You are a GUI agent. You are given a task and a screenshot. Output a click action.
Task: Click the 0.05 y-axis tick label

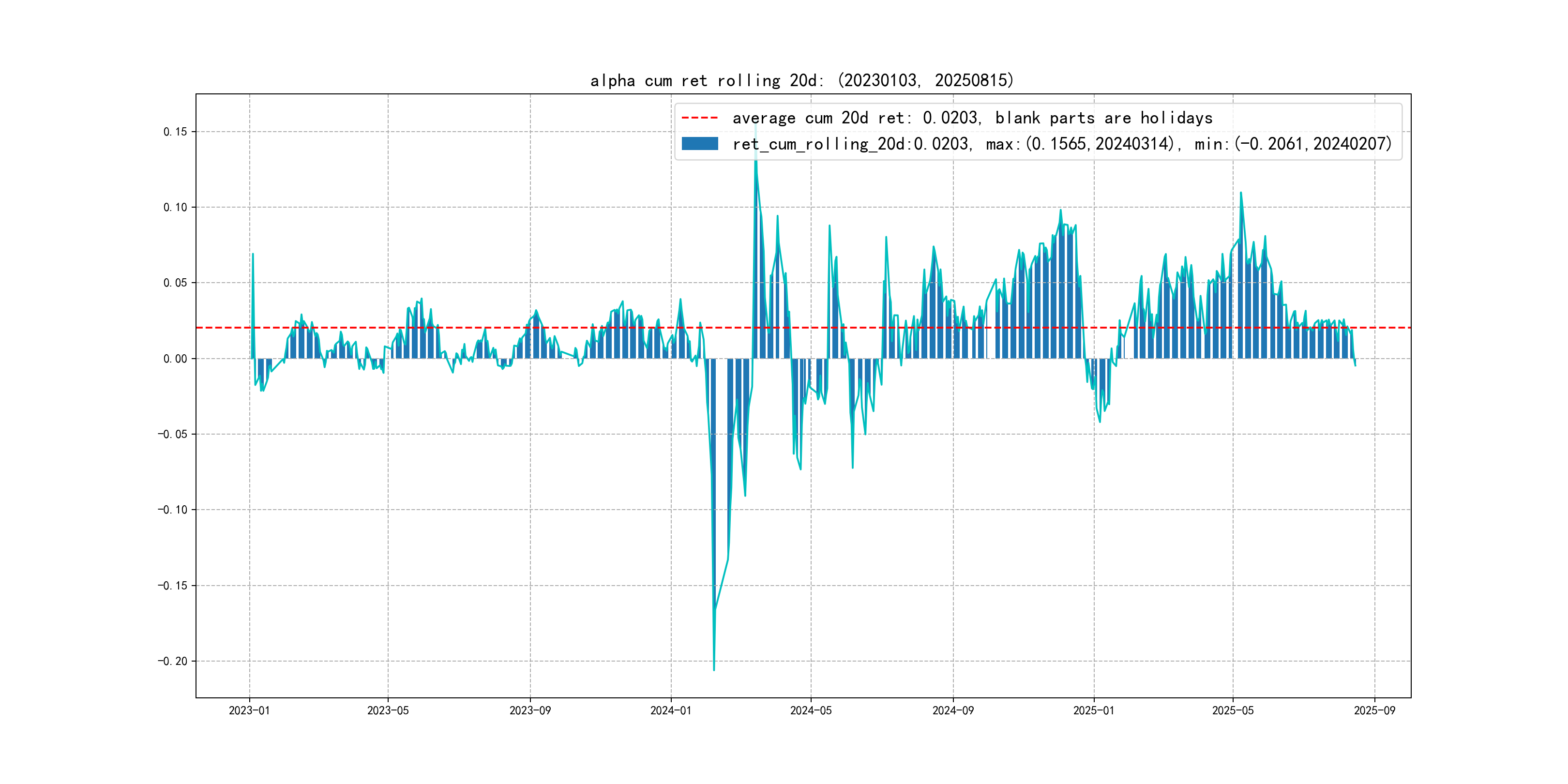coord(175,283)
